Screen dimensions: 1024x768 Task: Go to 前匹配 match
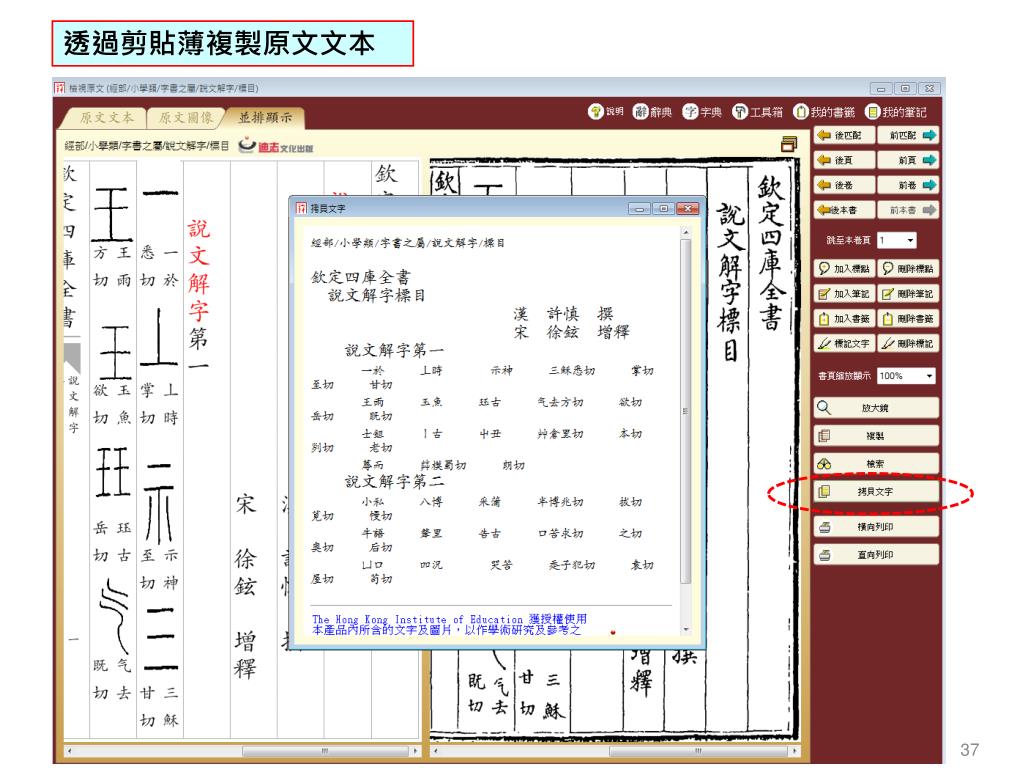tap(908, 135)
